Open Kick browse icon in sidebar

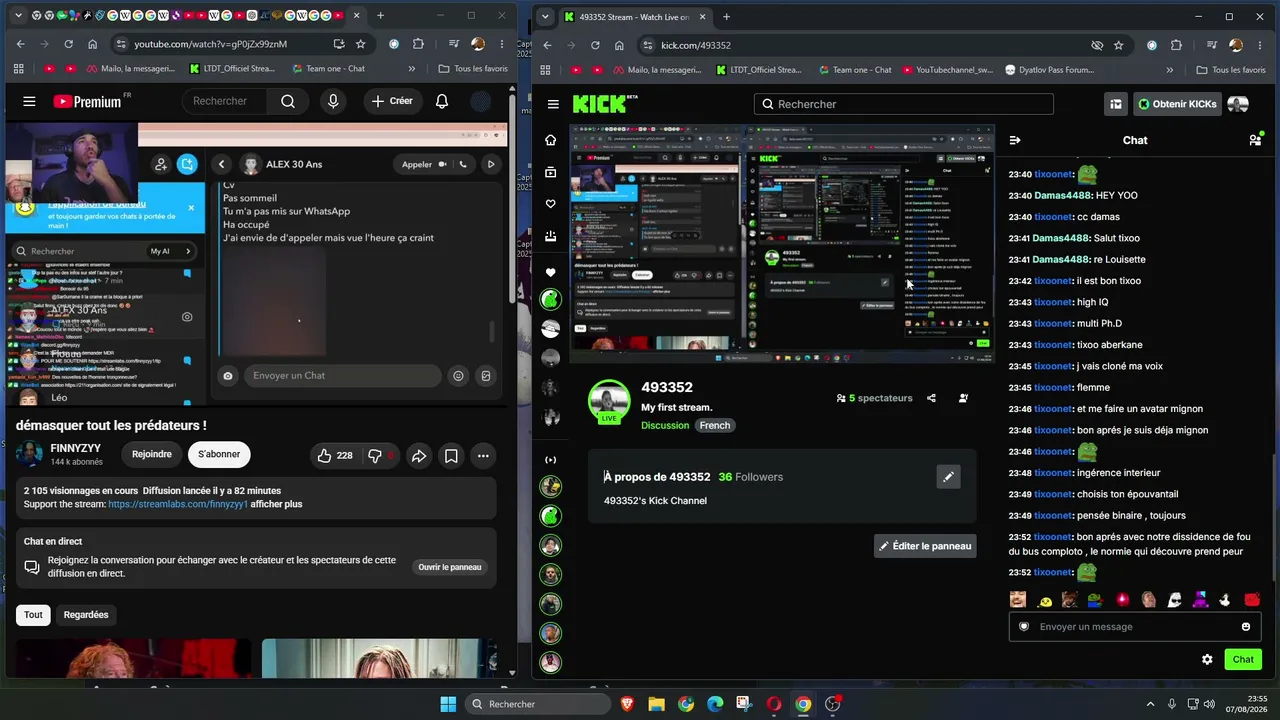[x=550, y=172]
